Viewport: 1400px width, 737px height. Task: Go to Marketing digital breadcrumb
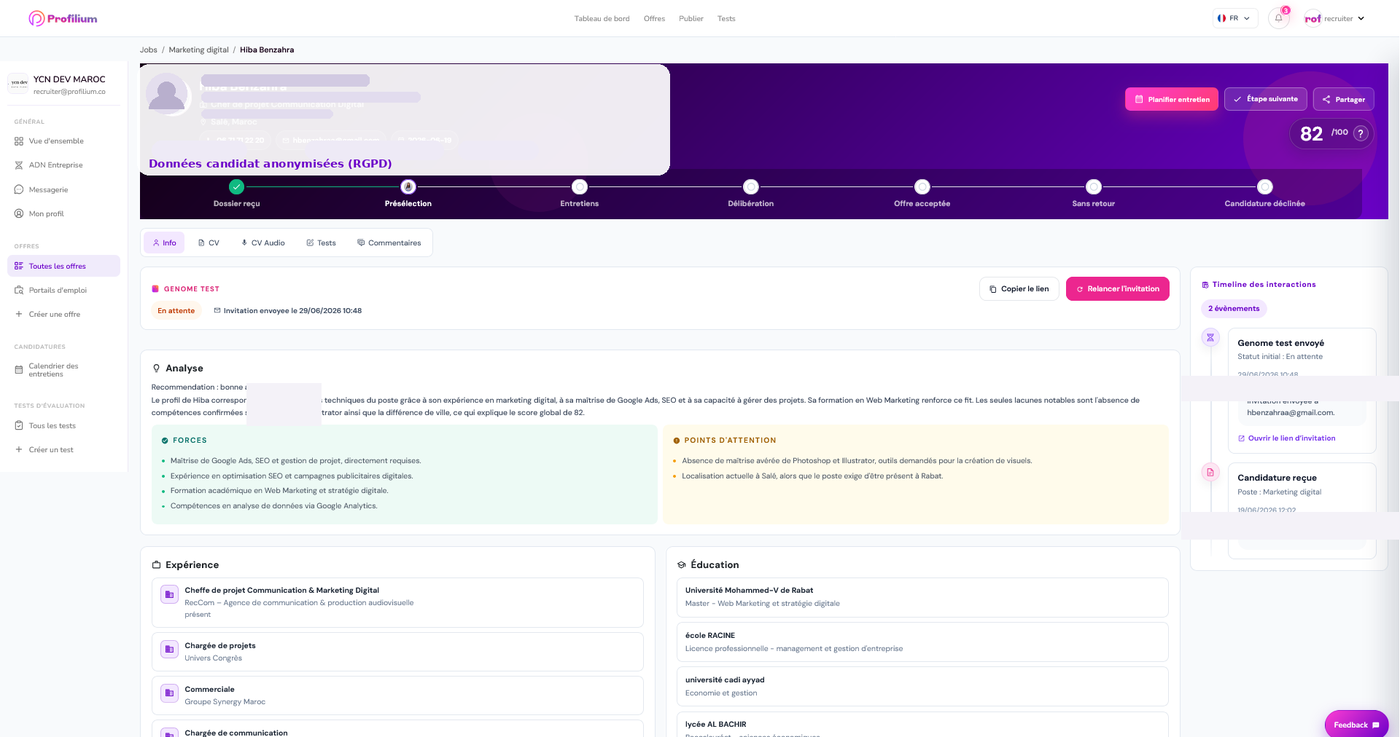tap(199, 50)
